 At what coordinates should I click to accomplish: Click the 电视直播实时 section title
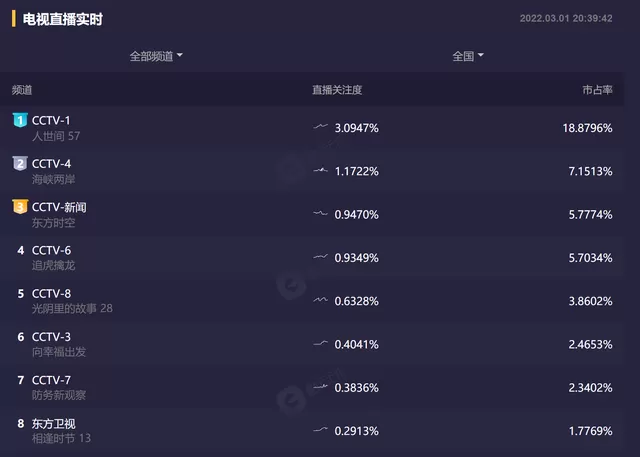(x=62, y=19)
